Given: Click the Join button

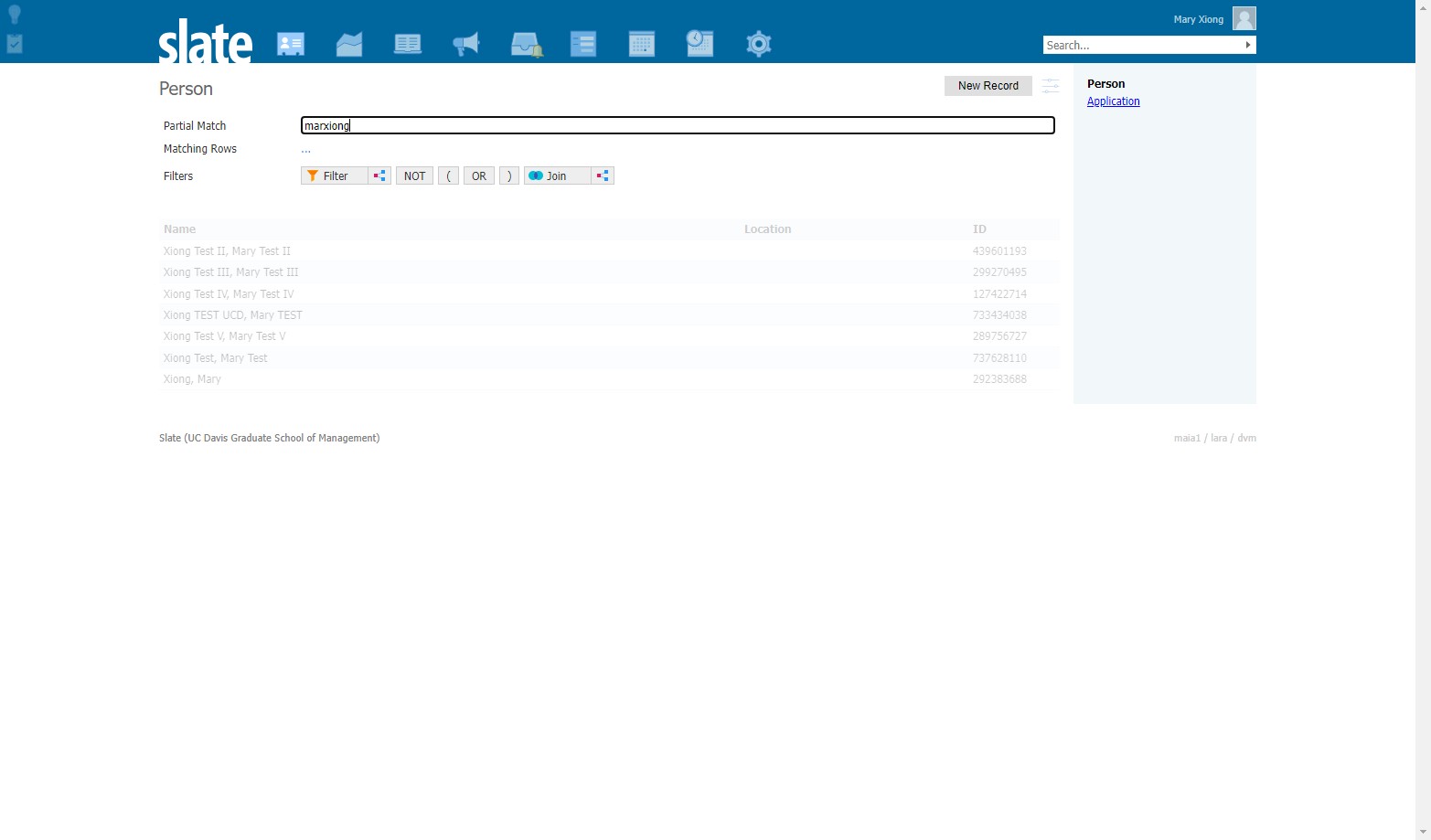Looking at the screenshot, I should point(558,175).
